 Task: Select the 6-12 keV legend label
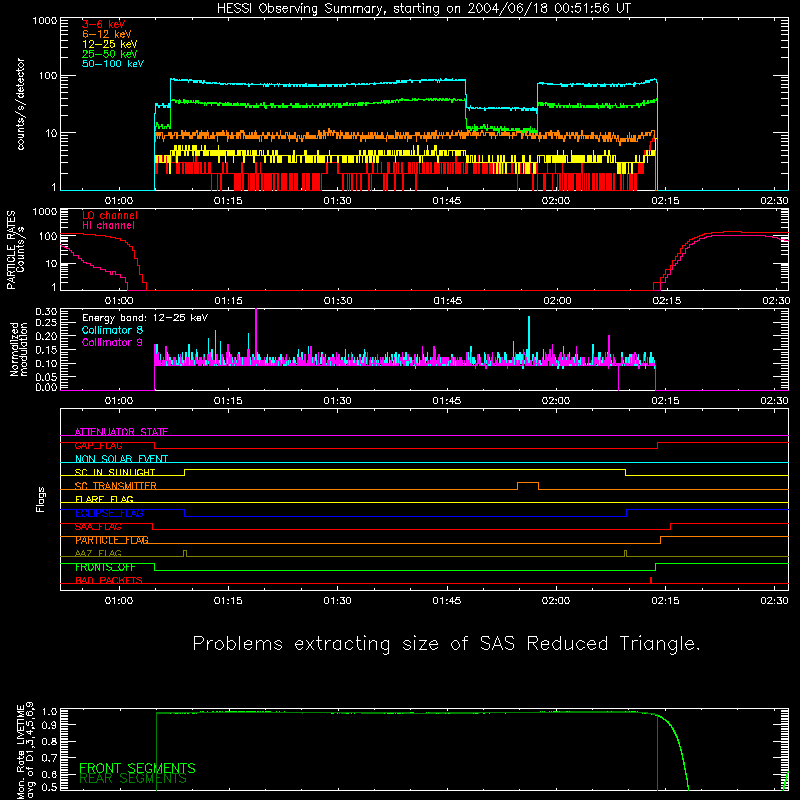pos(107,34)
